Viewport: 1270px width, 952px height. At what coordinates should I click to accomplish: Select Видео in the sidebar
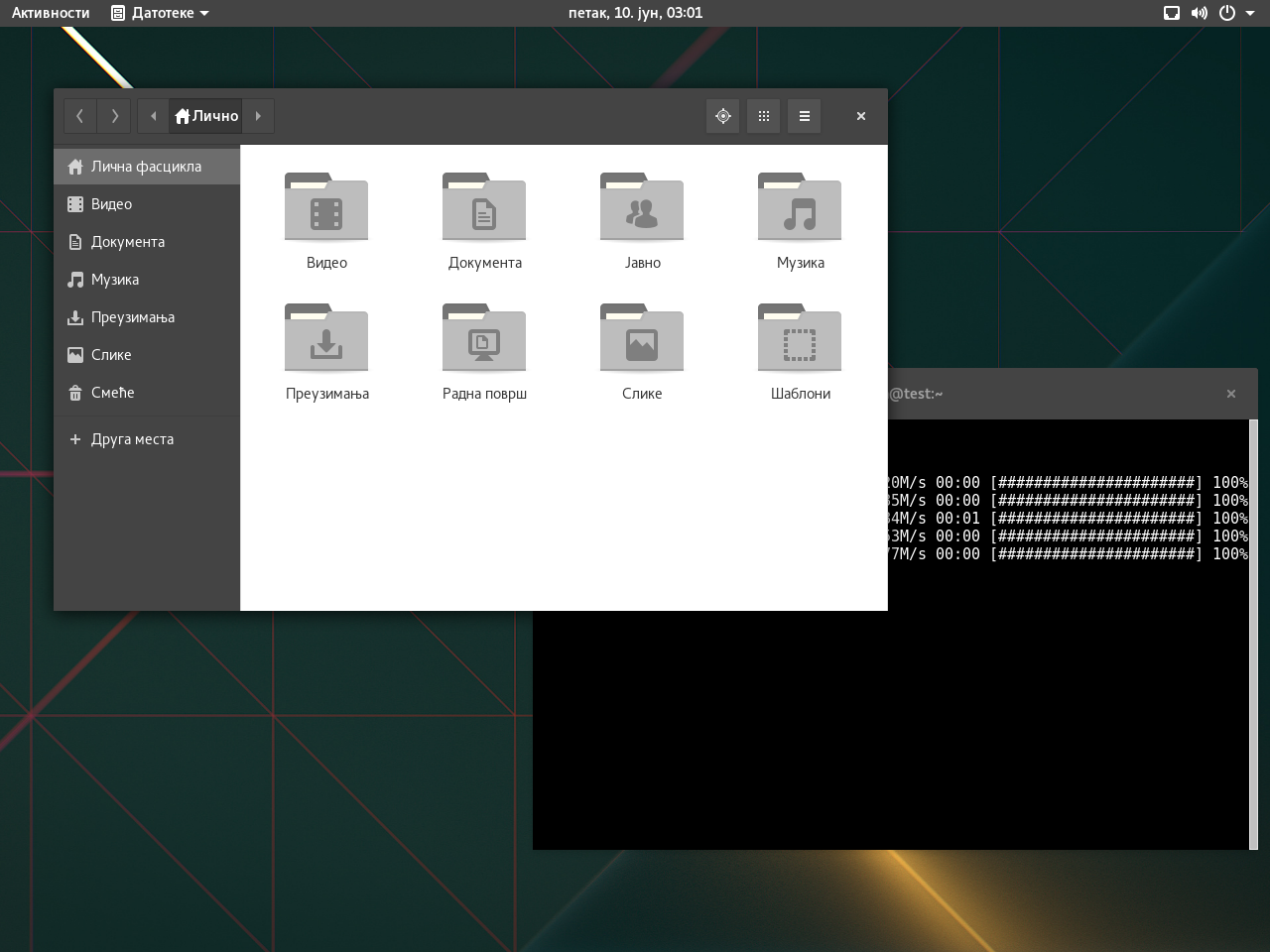(x=147, y=204)
